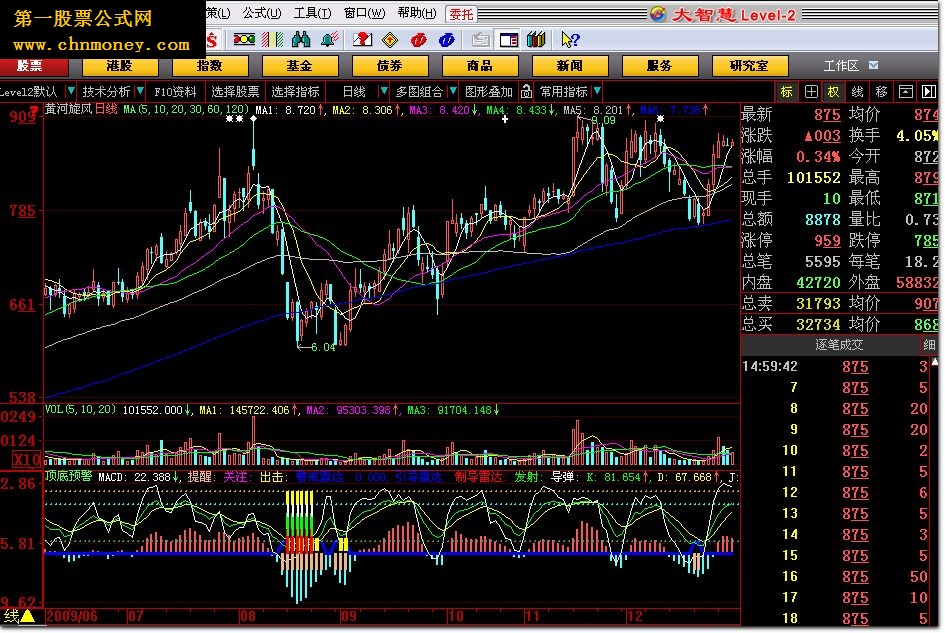Expand the Level2默认 dropdown arrow
Screen dimensions: 945x633
[x=71, y=91]
